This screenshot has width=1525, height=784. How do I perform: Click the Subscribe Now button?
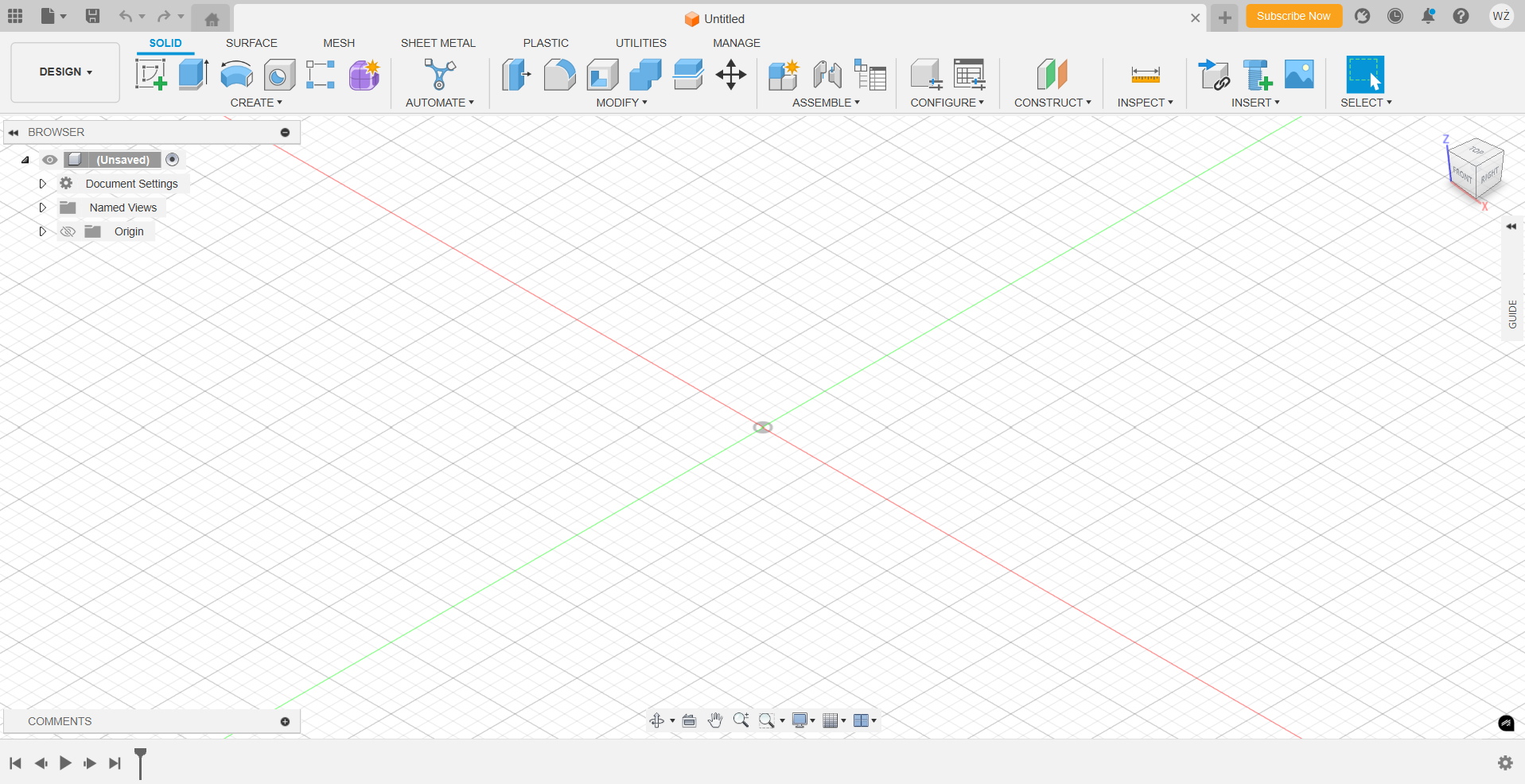coord(1294,16)
